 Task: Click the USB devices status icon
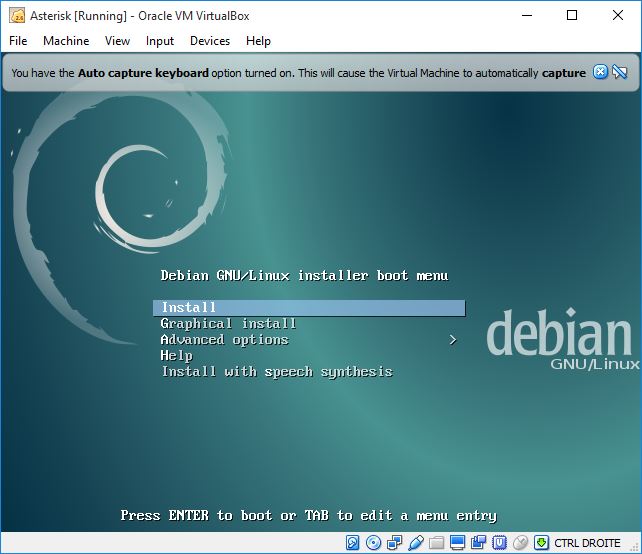[x=416, y=543]
